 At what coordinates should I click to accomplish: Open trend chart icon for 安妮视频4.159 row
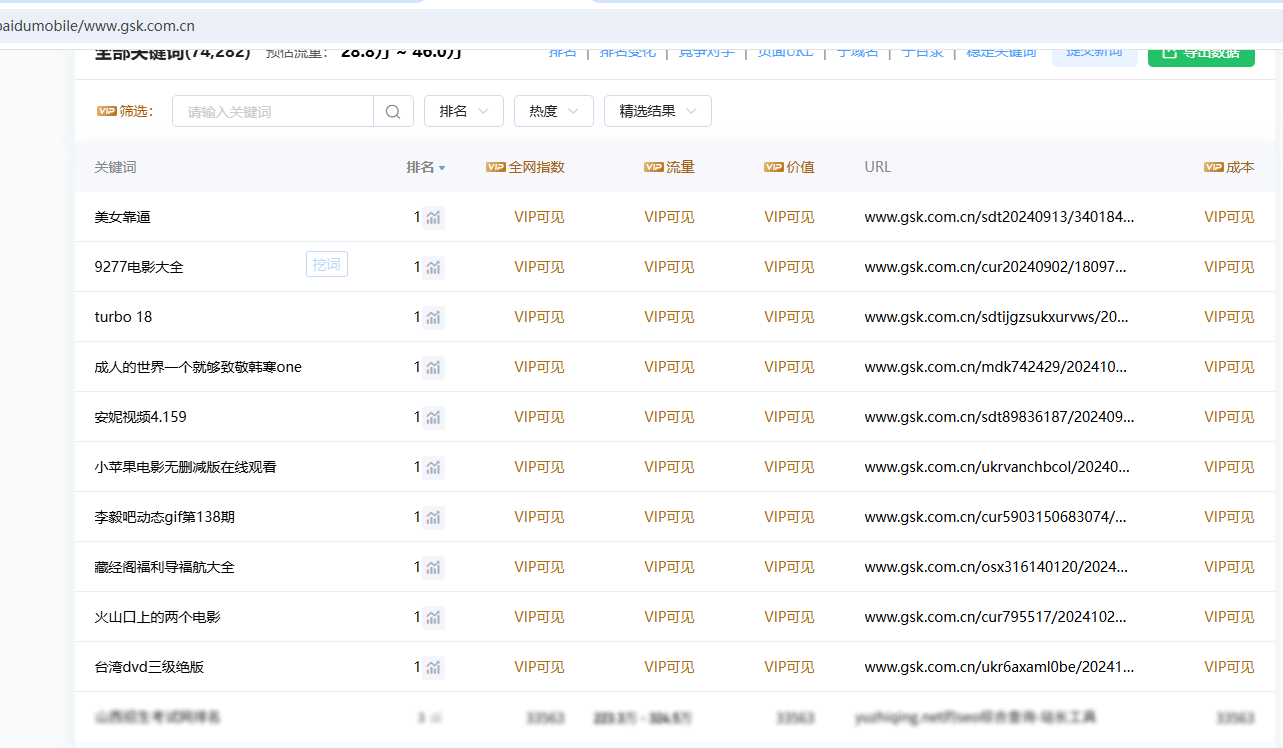pyautogui.click(x=433, y=417)
